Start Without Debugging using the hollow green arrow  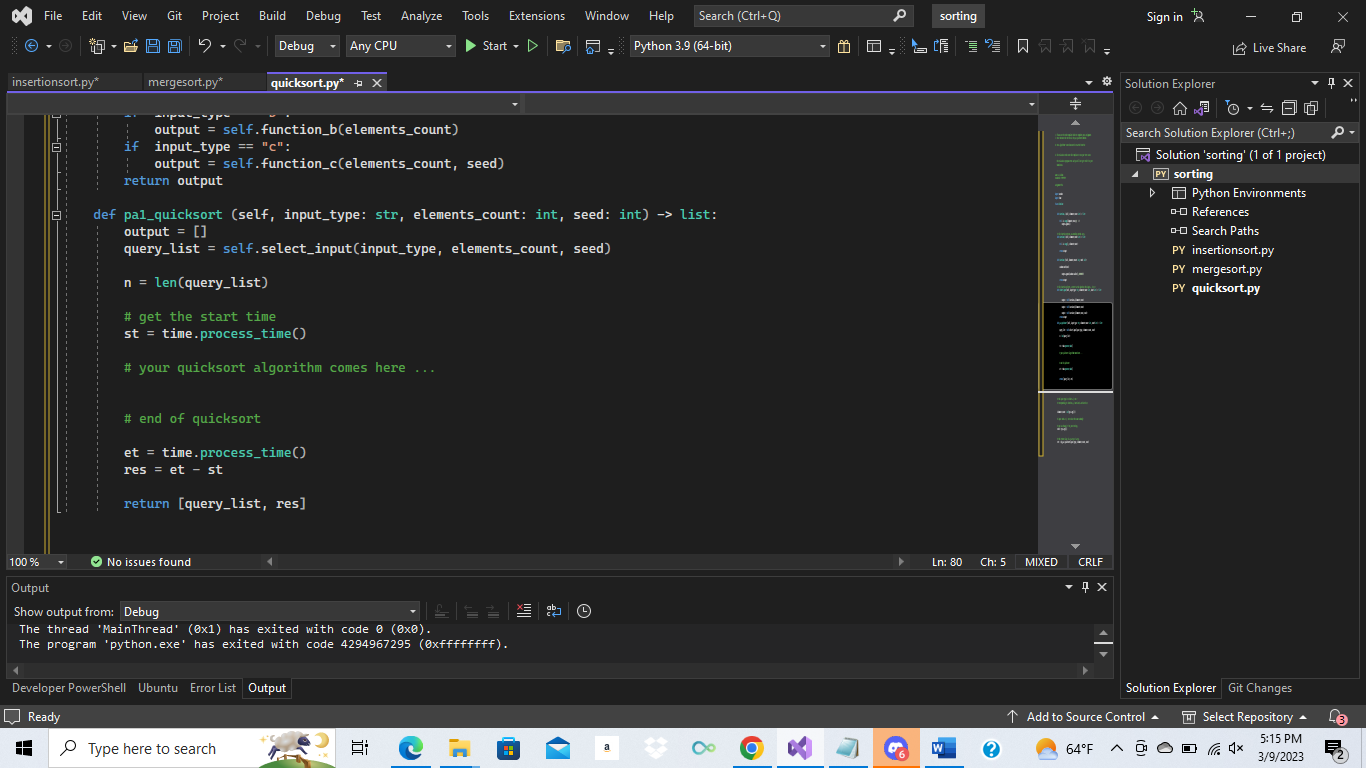[x=533, y=46]
